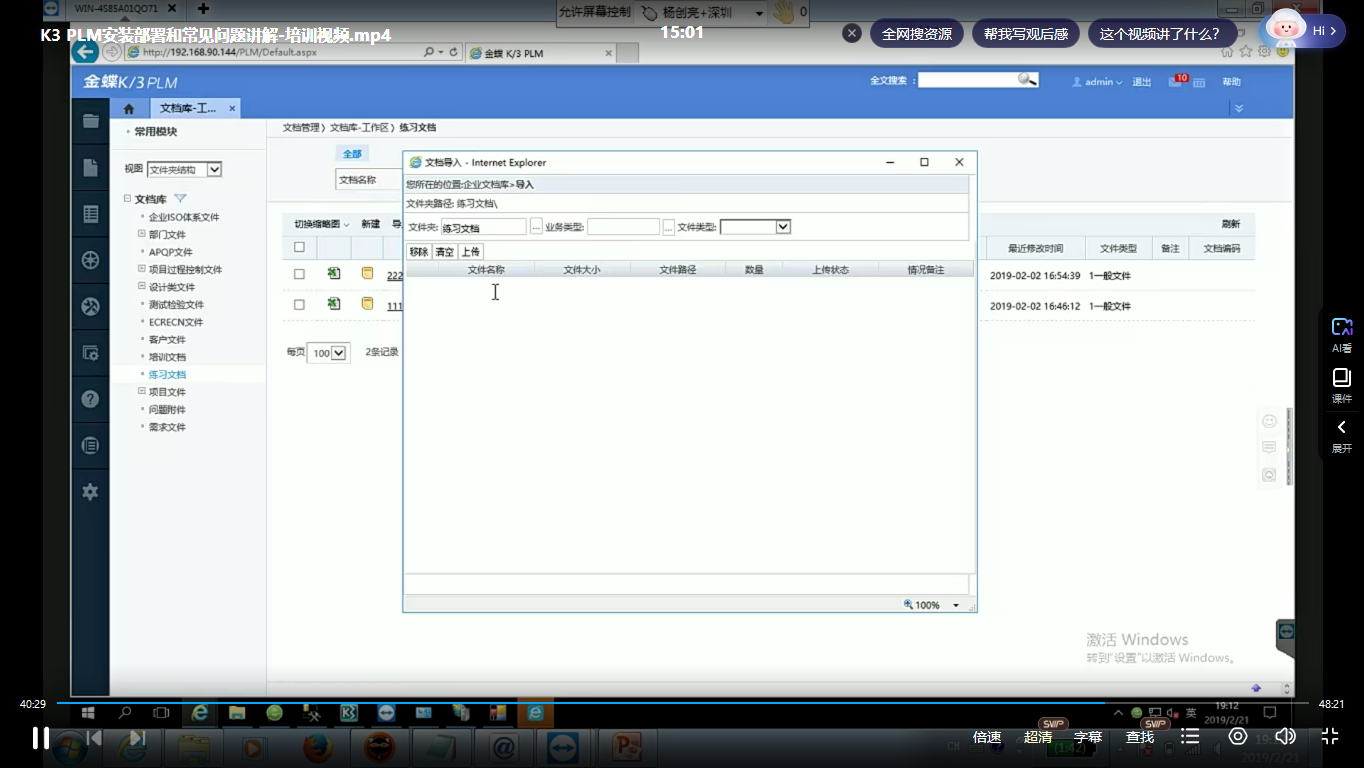Click the IE back arrow button
This screenshot has width=1364, height=768.
pyautogui.click(x=84, y=52)
